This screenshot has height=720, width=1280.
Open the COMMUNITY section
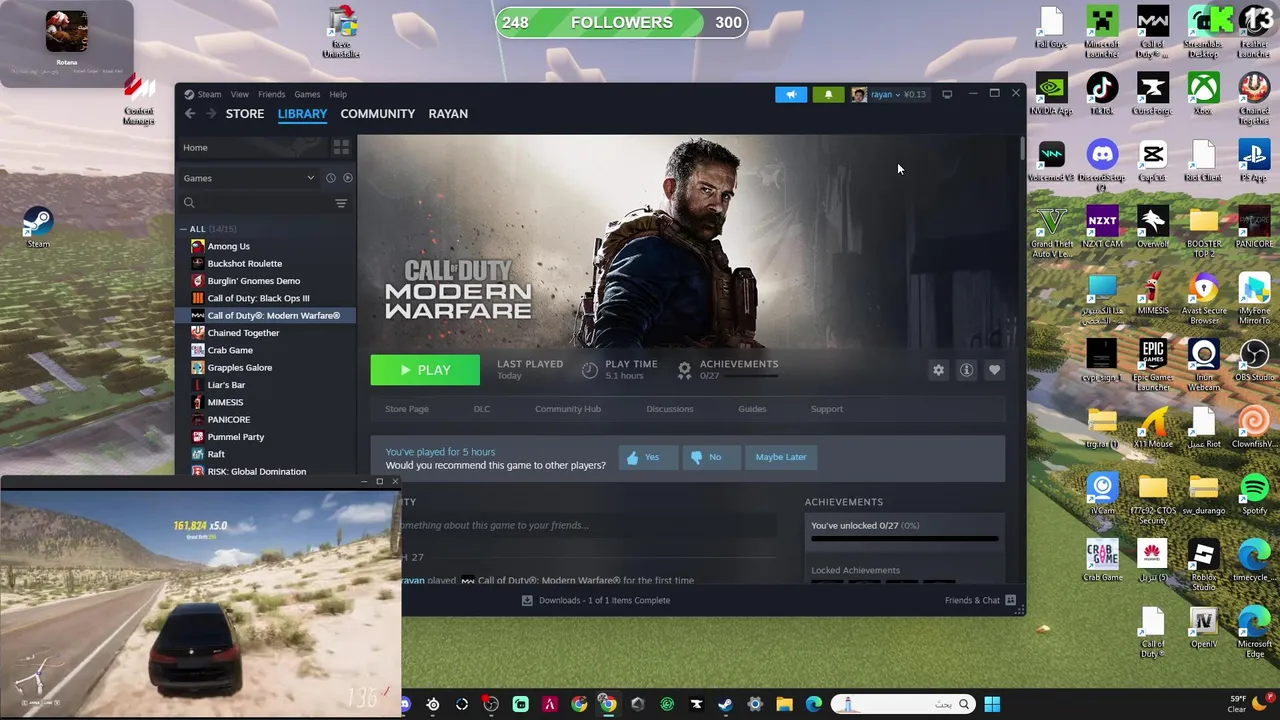click(378, 114)
